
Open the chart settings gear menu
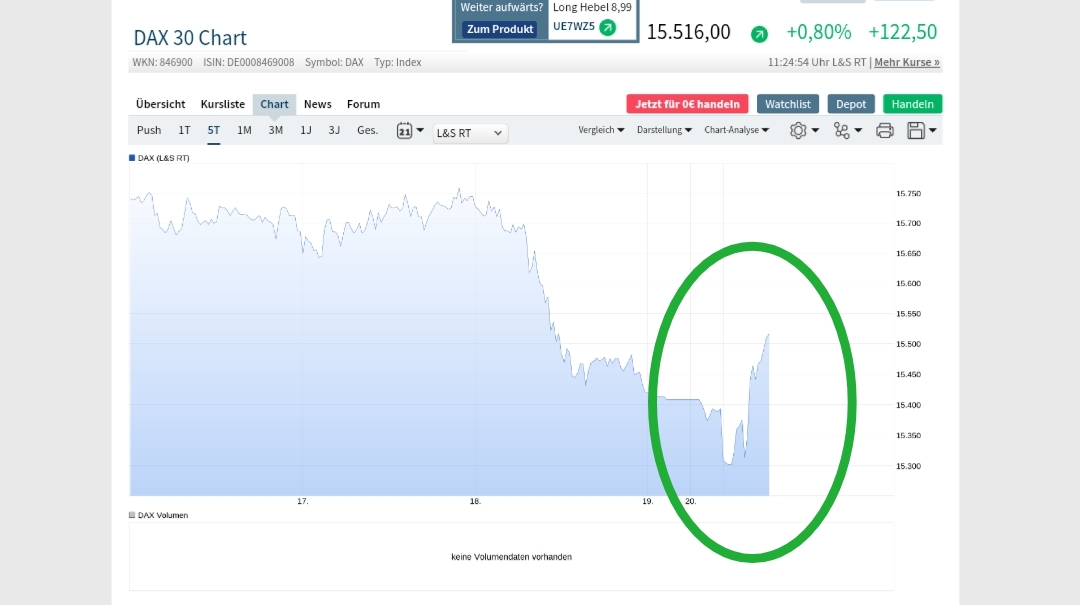[804, 131]
